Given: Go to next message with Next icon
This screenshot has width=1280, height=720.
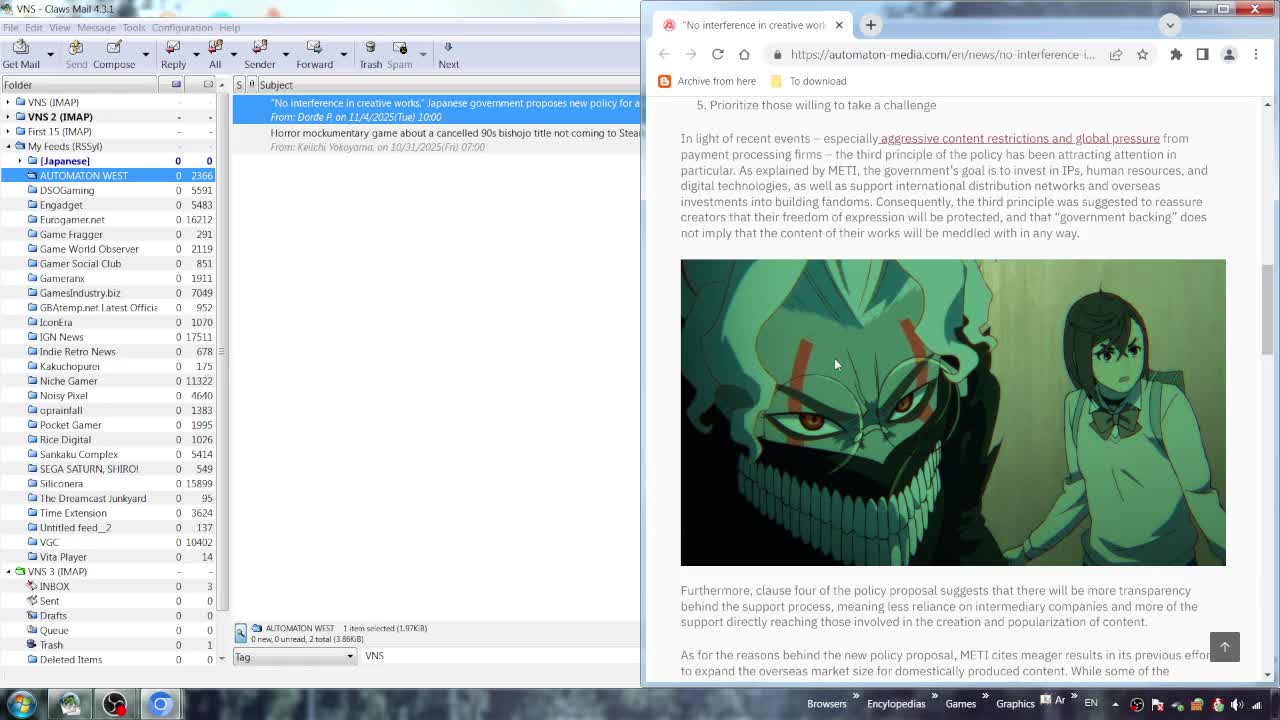Looking at the screenshot, I should click(448, 54).
